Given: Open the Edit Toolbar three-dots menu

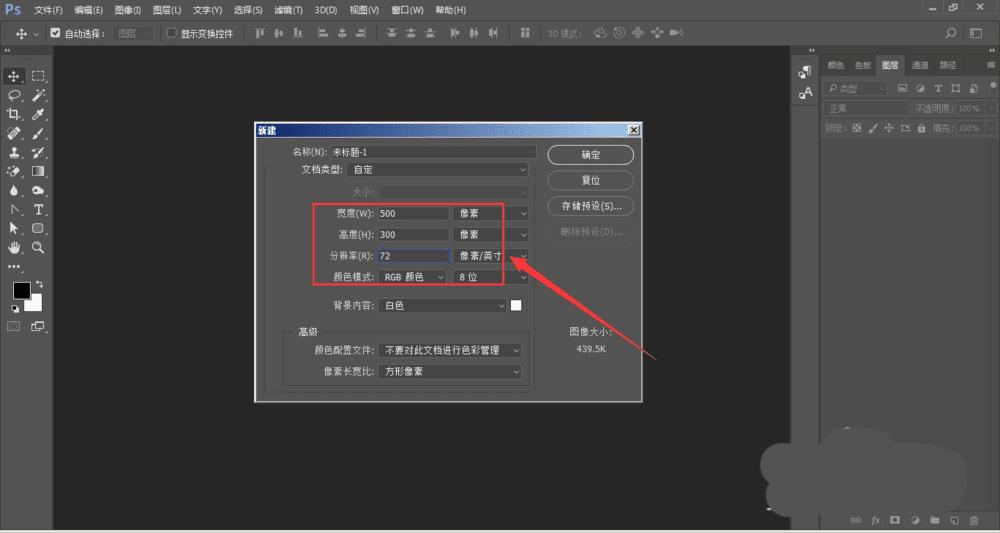Looking at the screenshot, I should coord(14,266).
